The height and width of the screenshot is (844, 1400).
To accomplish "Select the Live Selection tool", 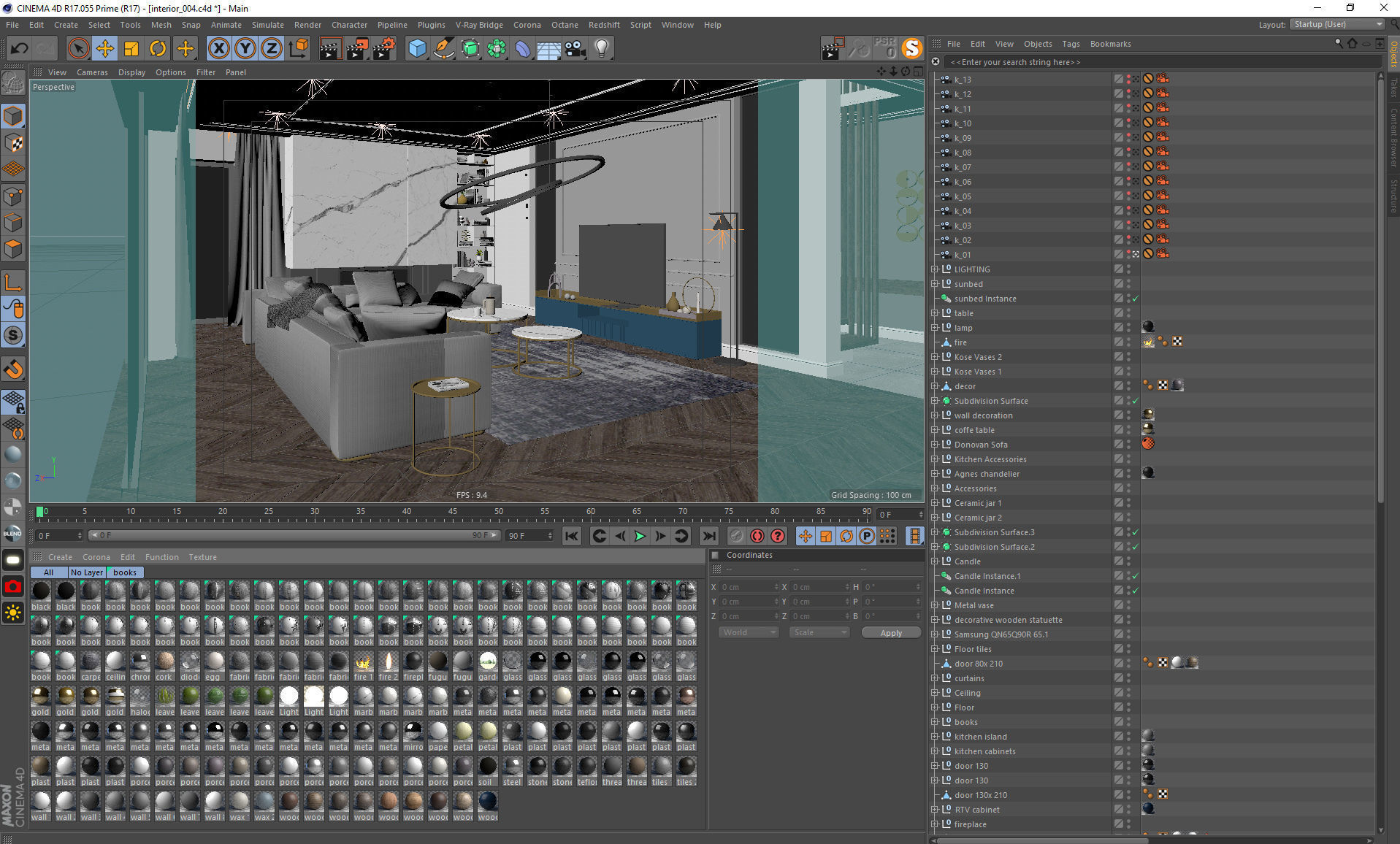I will (x=78, y=49).
